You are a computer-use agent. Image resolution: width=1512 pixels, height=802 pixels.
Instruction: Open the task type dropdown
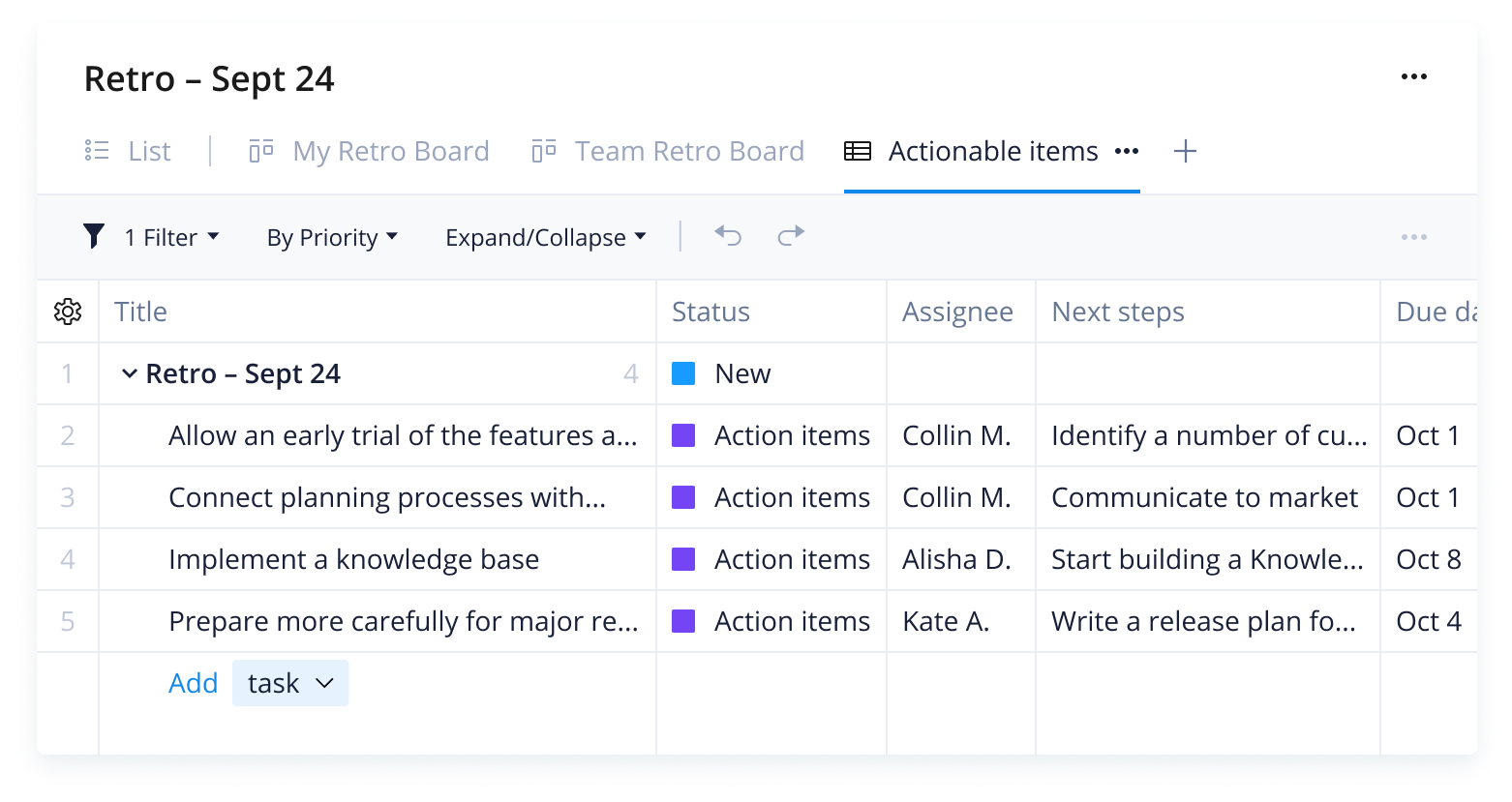tap(290, 683)
